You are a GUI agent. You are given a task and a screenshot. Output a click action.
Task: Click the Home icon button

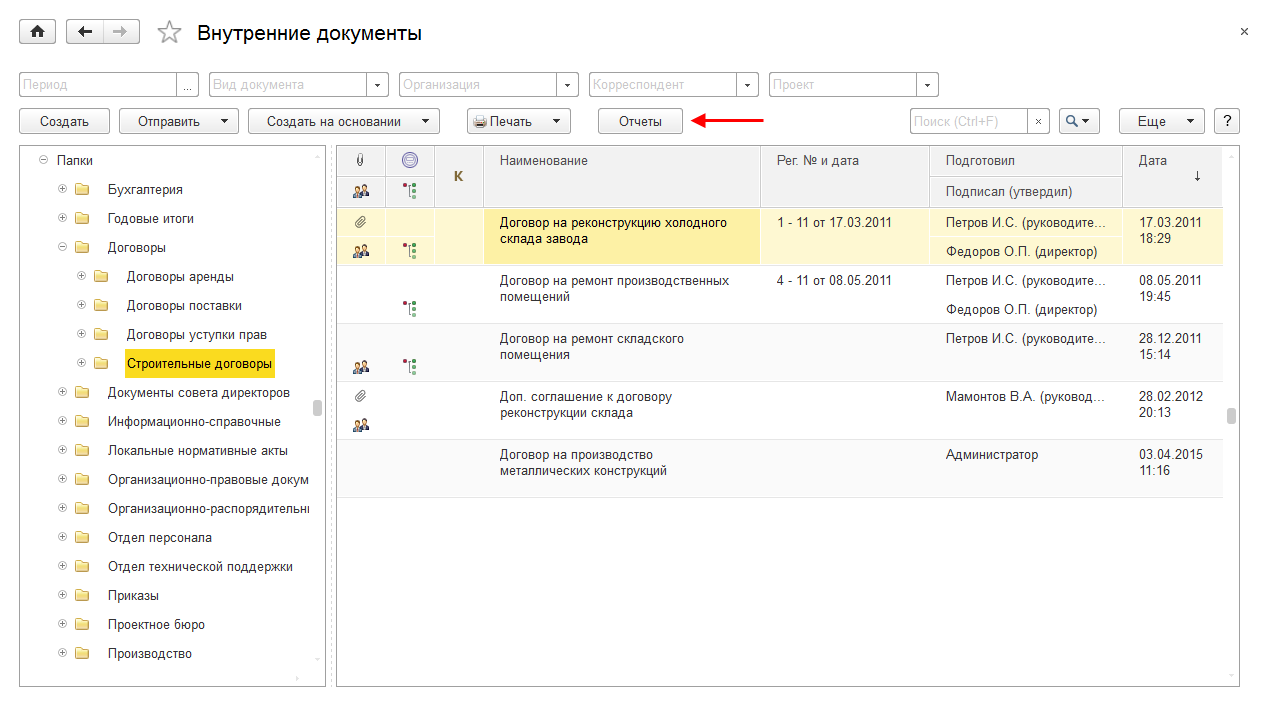[38, 32]
